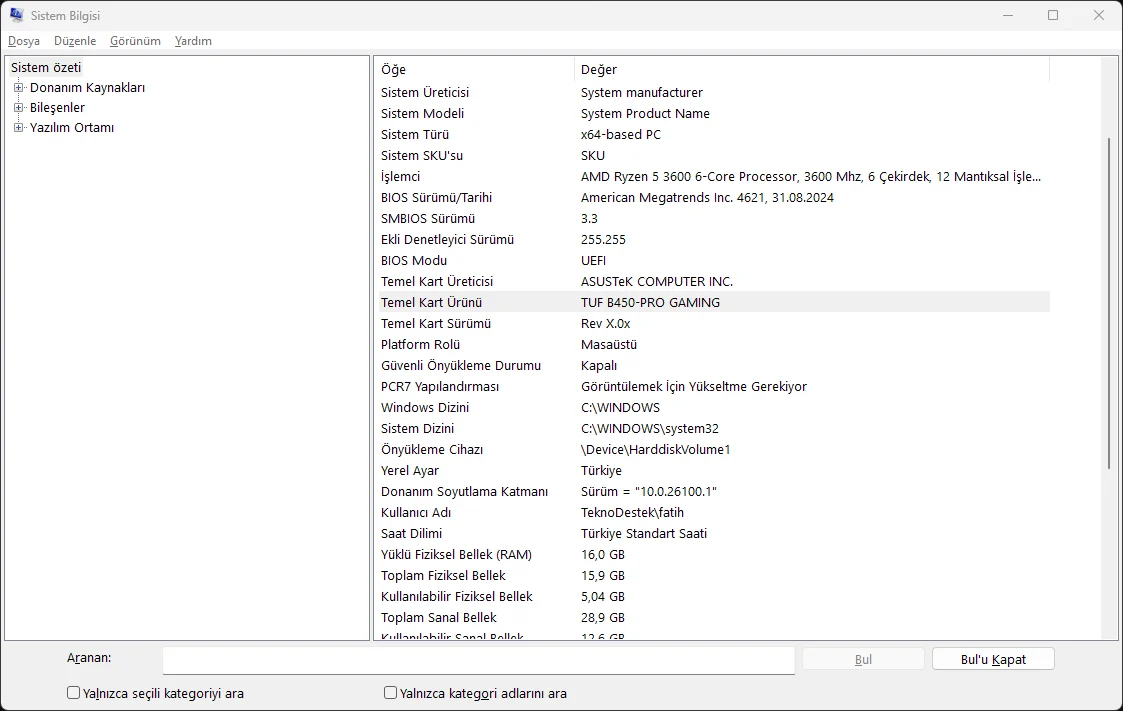Click the Sistem Bilgisi title bar icon
Screen dimensions: 1123x711
(x=16, y=15)
